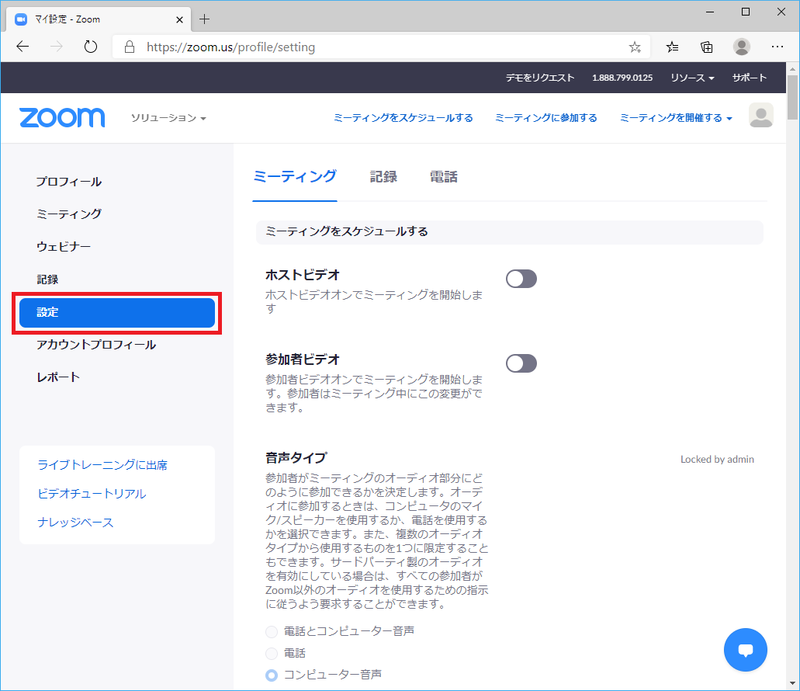Open ウェビナー in the sidebar
The height and width of the screenshot is (691, 800).
coord(63,246)
